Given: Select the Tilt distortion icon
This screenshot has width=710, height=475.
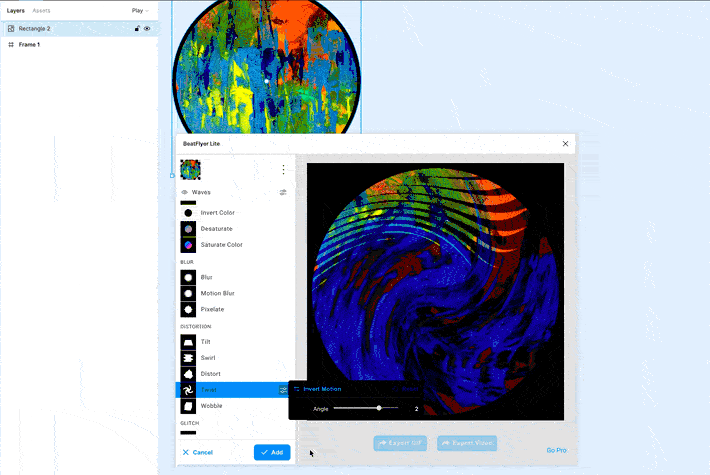Looking at the screenshot, I should pos(188,342).
